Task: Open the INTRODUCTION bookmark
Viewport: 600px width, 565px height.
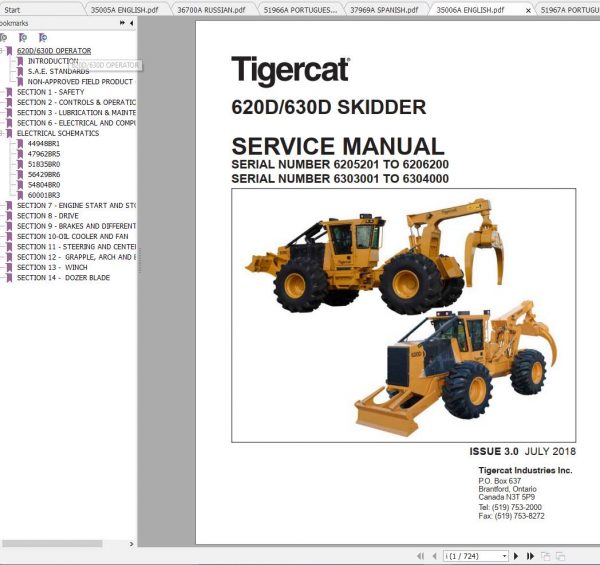Action: pyautogui.click(x=53, y=61)
